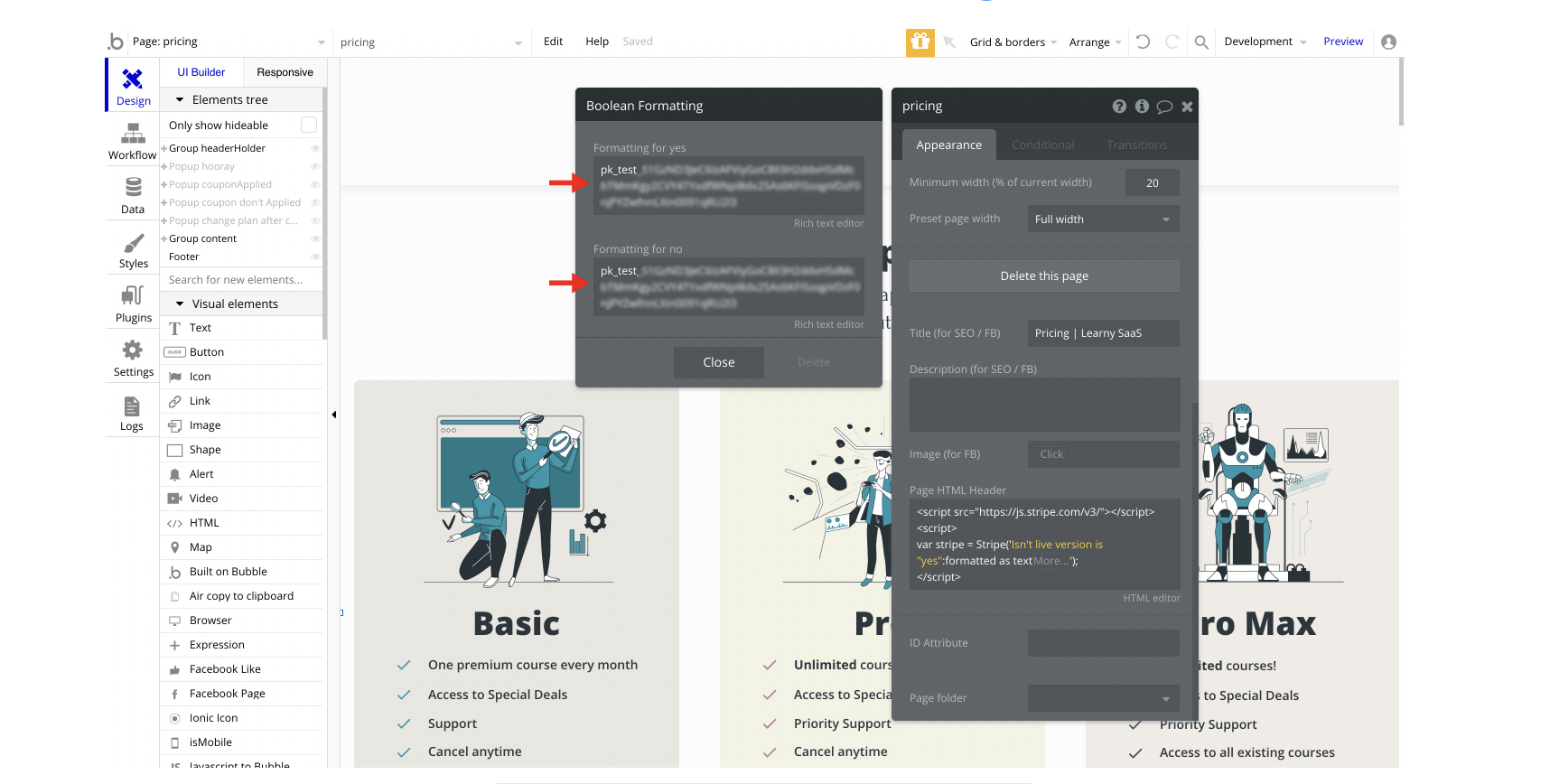Pick the Text visual element
The image size is (1550, 784).
coord(241,328)
